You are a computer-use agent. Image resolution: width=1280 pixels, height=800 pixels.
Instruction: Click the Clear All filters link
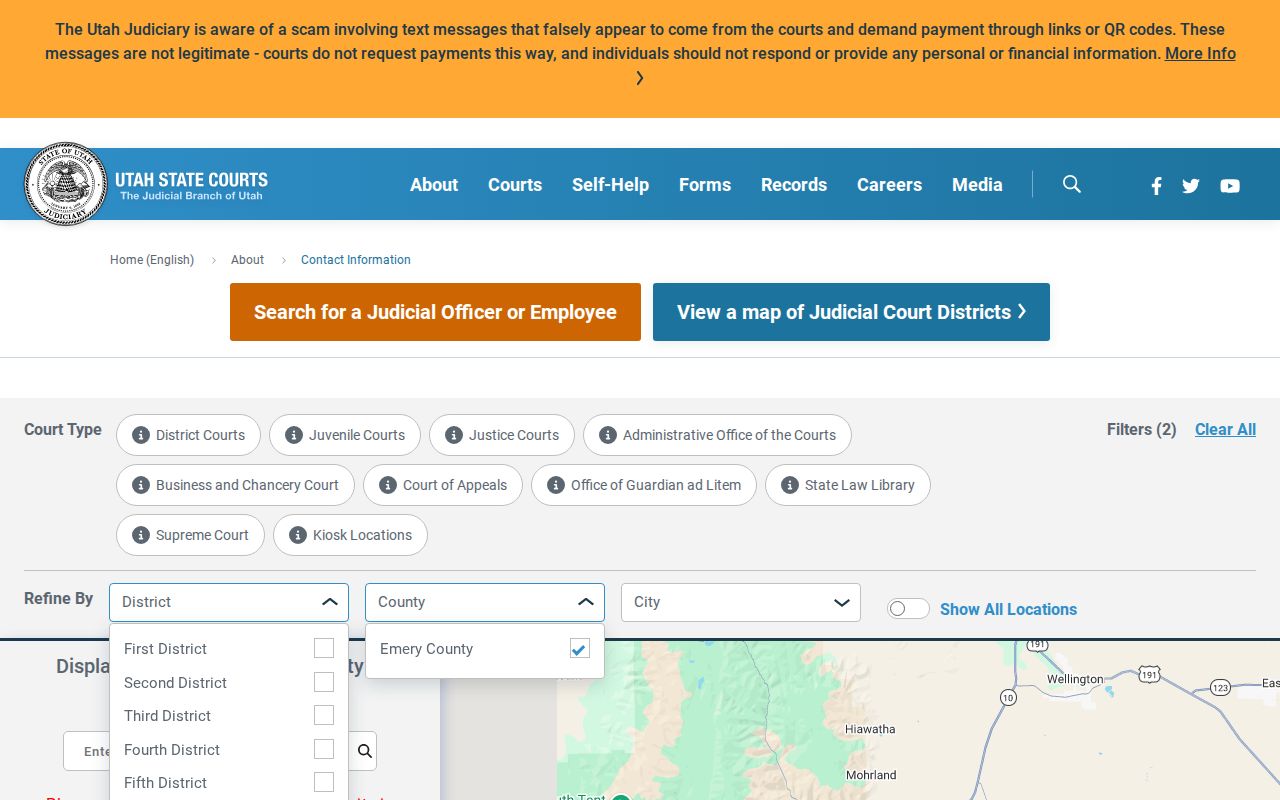pyautogui.click(x=1225, y=429)
